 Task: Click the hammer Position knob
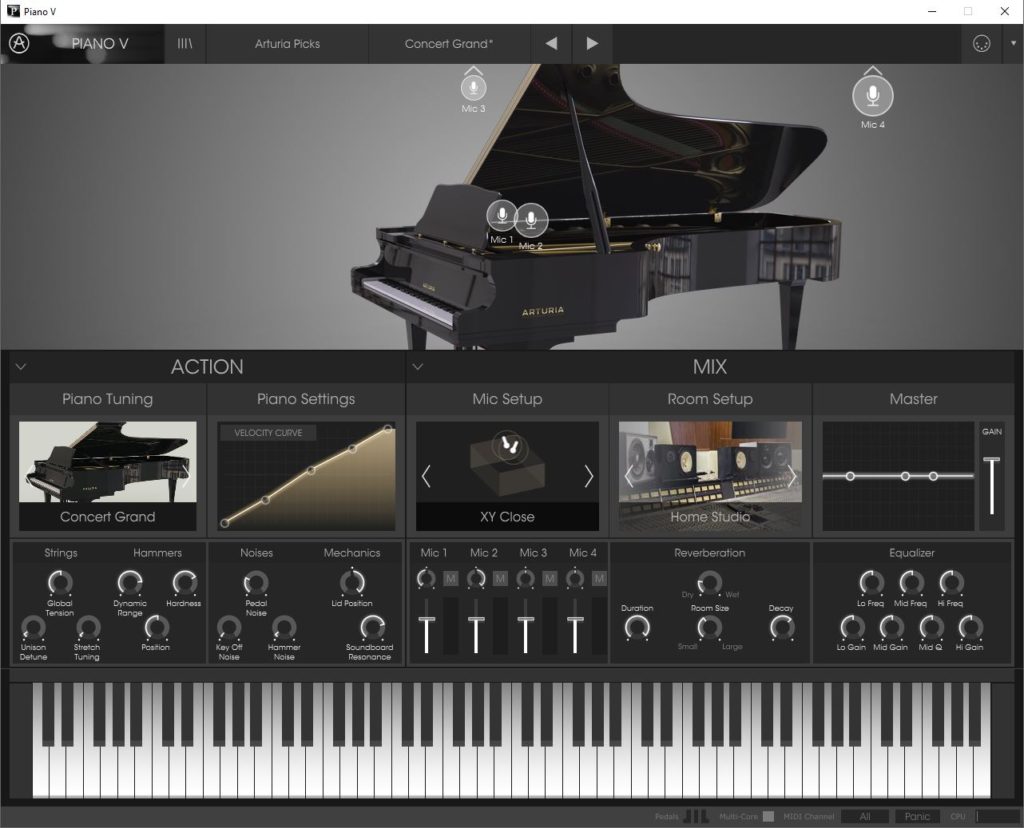tap(156, 627)
